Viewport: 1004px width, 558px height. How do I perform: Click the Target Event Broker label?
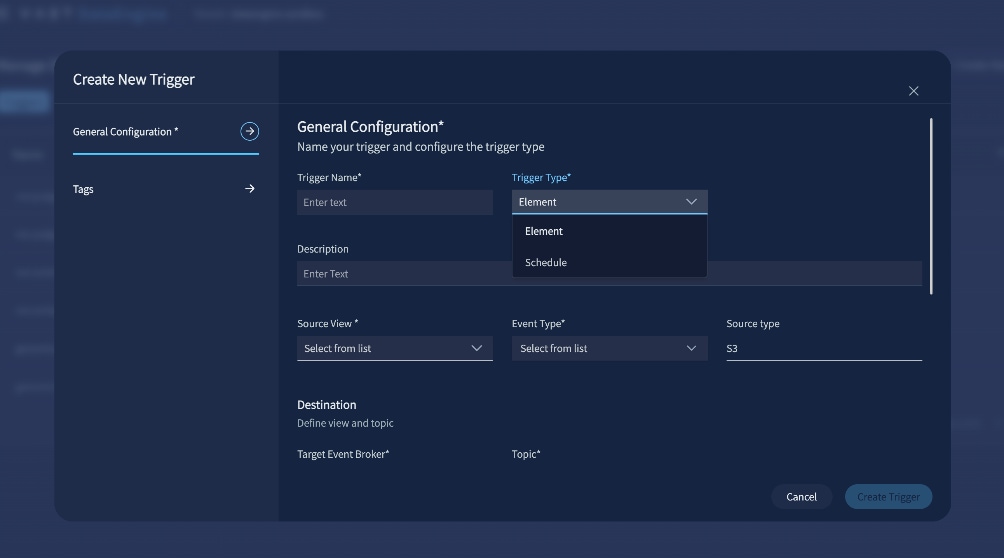point(343,454)
